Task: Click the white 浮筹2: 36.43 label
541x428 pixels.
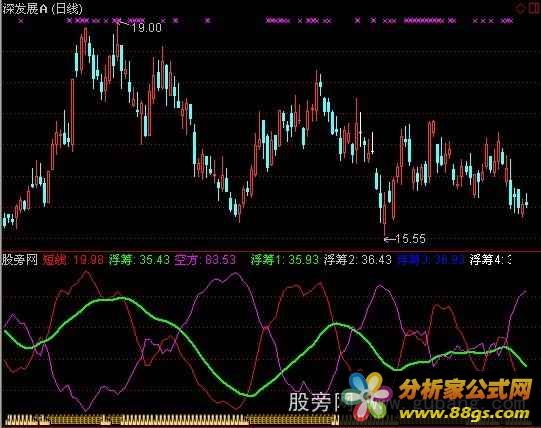Action: pos(358,260)
